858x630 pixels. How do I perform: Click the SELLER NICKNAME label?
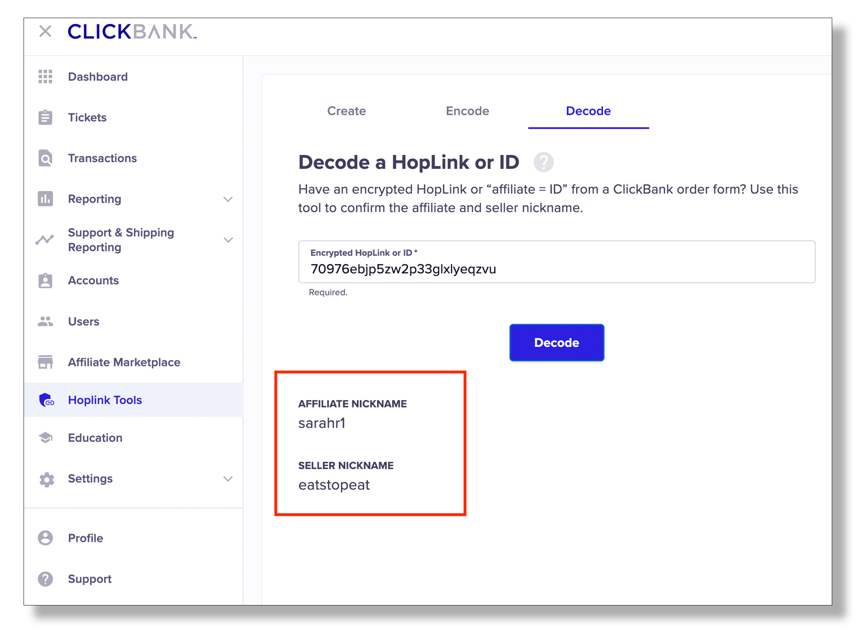pos(346,465)
